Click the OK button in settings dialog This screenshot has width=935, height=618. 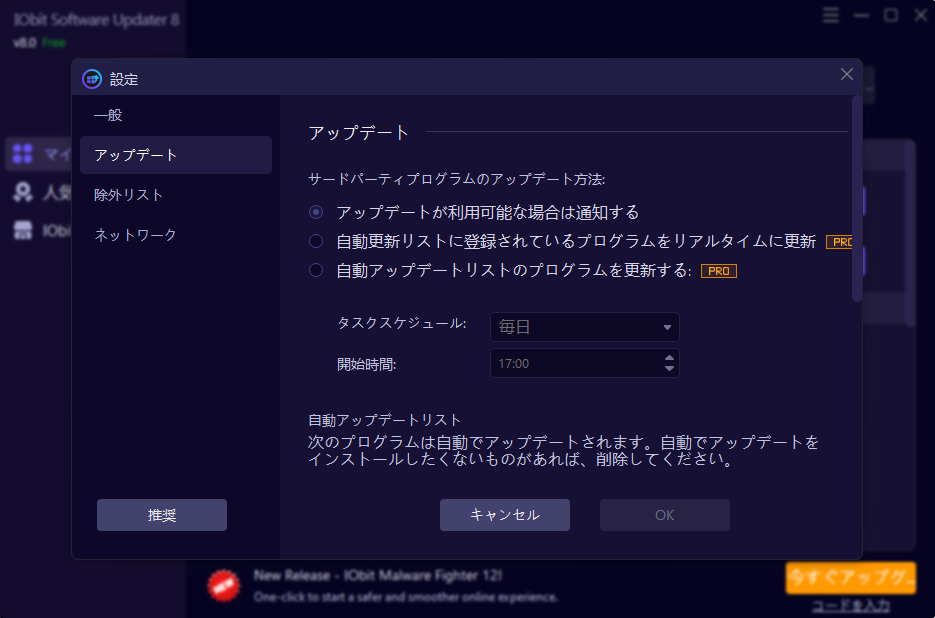point(664,515)
